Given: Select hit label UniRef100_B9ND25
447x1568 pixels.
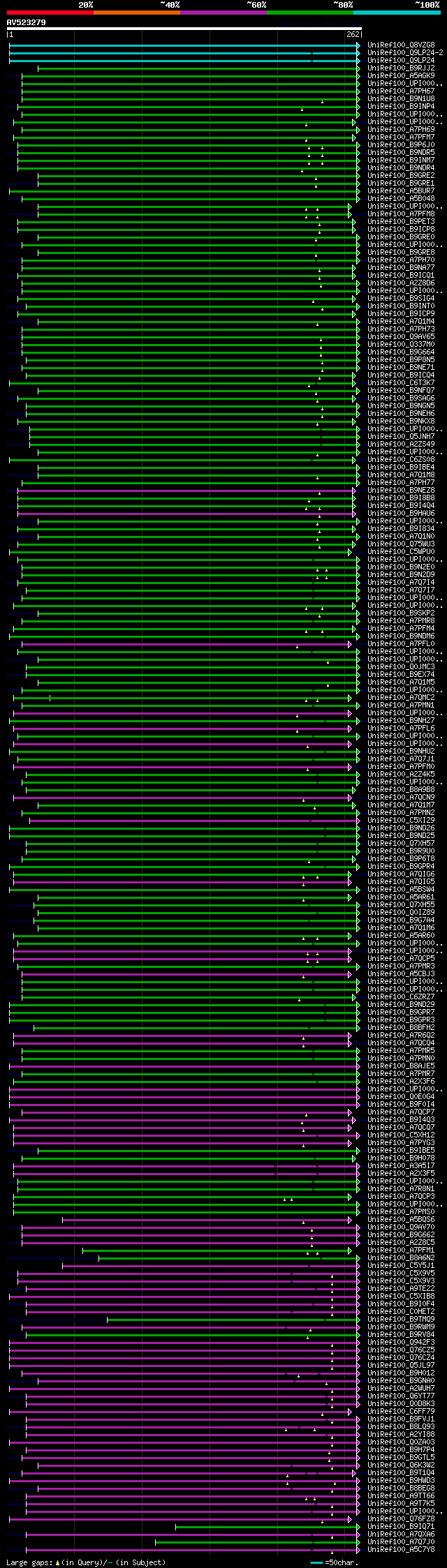Looking at the screenshot, I should [401, 836].
